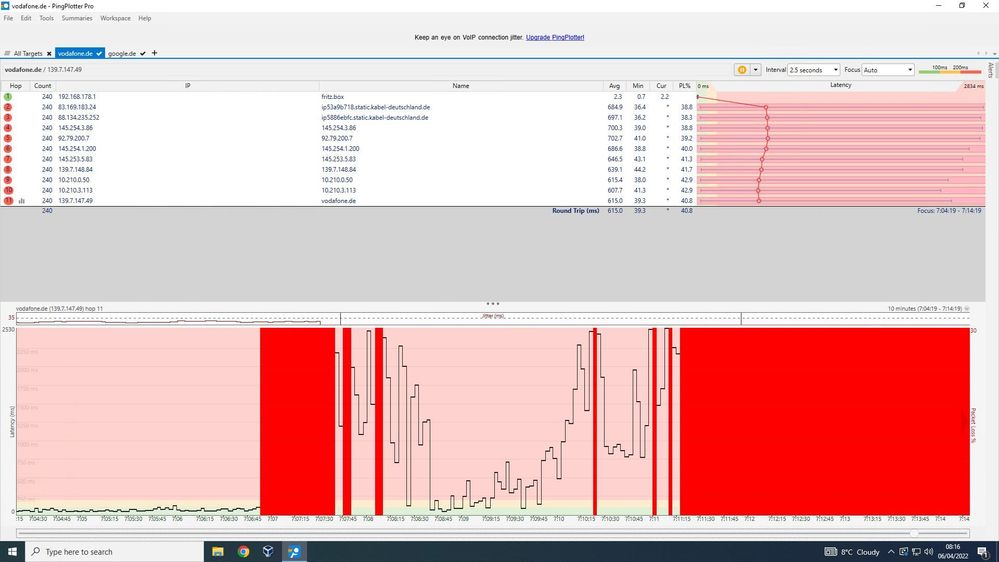Open the Help menu
The image size is (999, 562).
click(x=145, y=18)
